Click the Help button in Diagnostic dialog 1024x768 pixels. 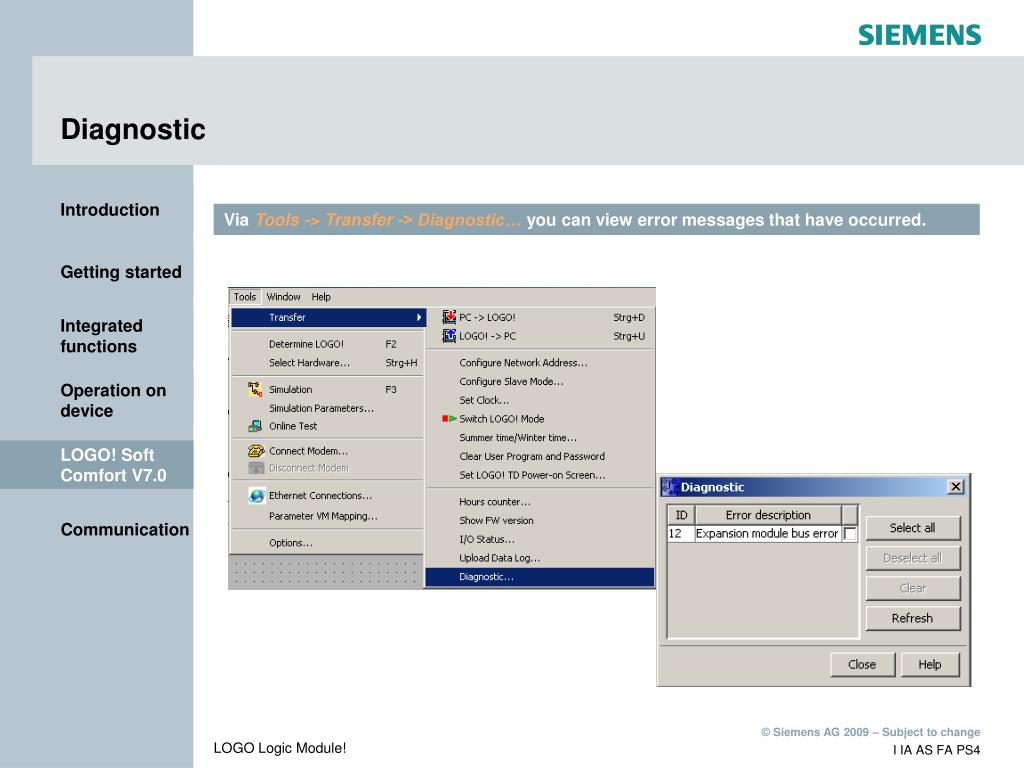930,665
